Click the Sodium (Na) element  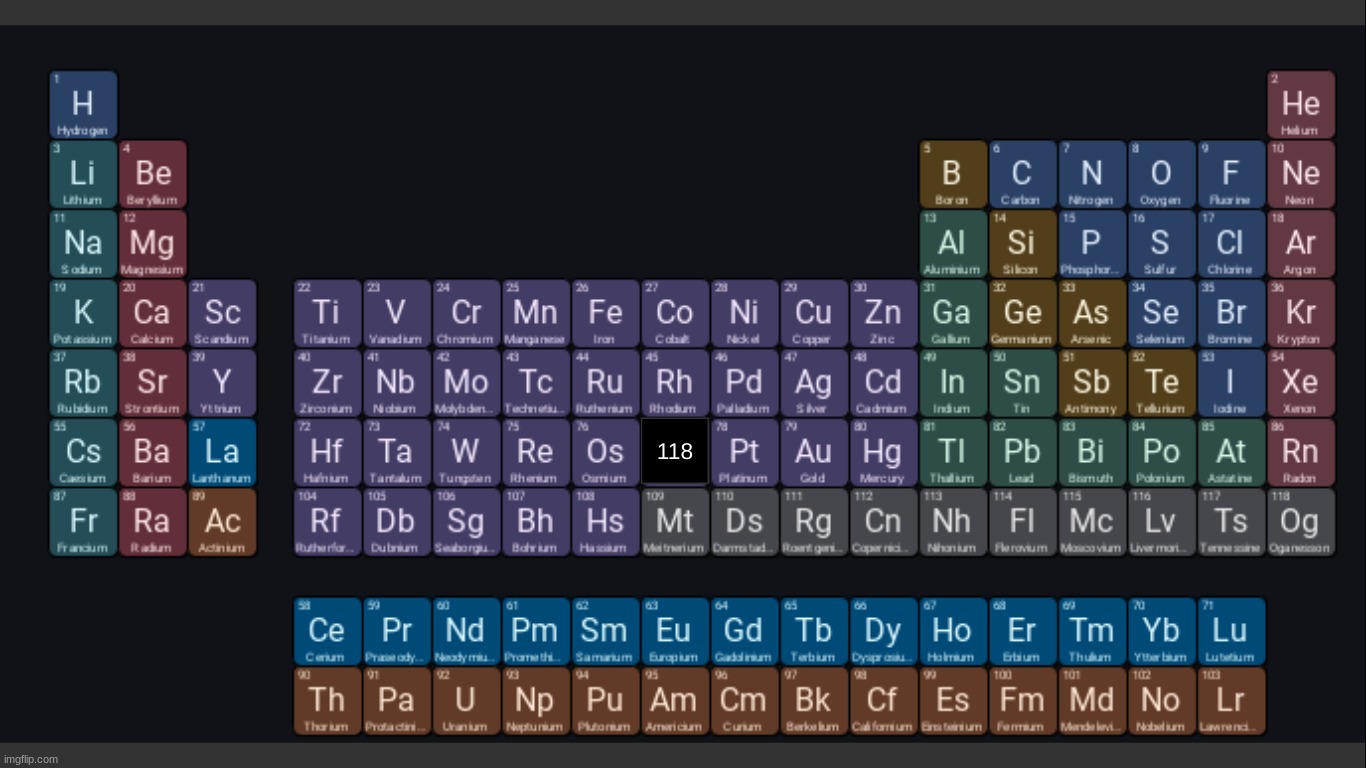pos(83,243)
